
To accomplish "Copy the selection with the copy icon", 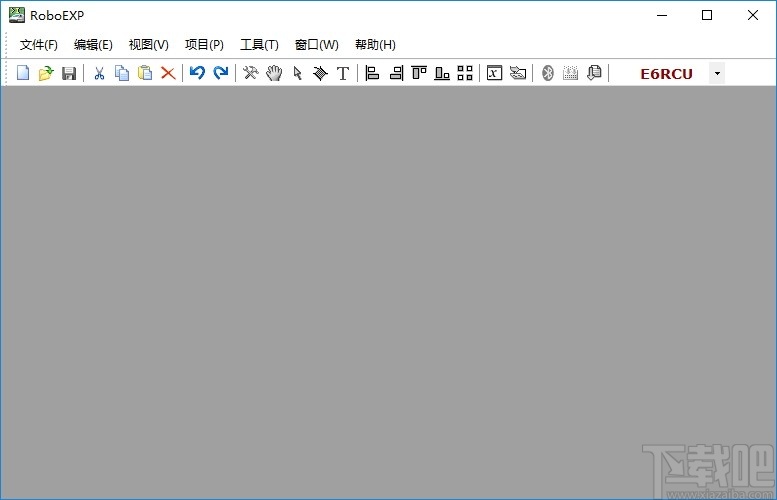I will 122,73.
